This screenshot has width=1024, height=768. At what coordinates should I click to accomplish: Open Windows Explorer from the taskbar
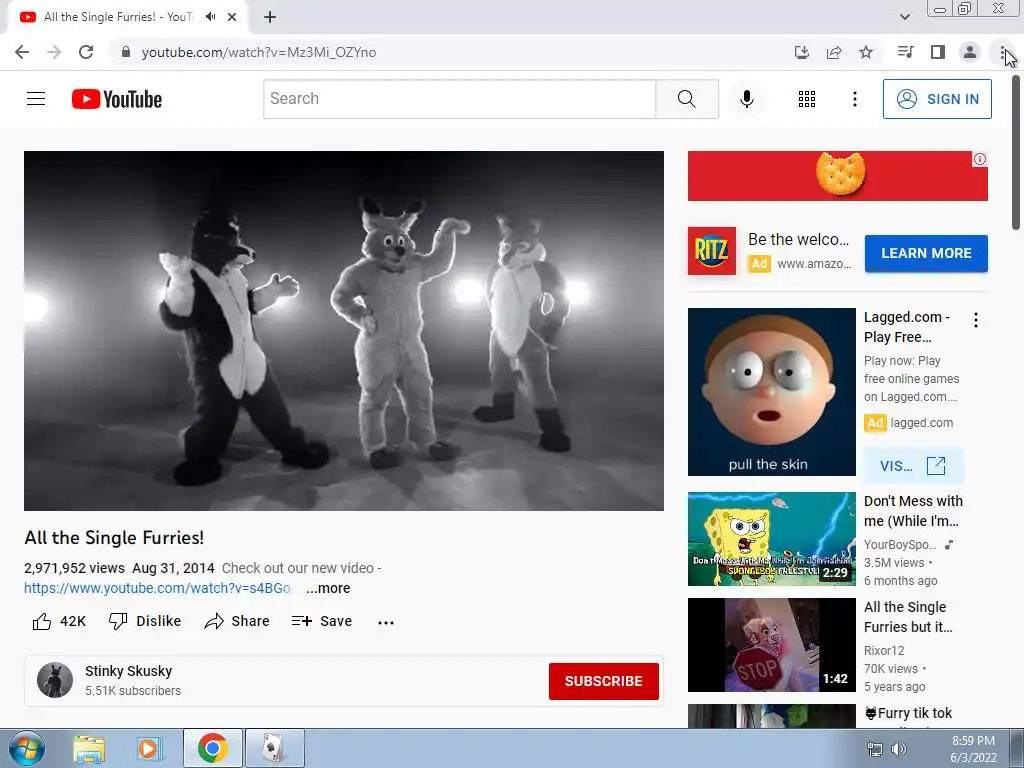pyautogui.click(x=89, y=748)
